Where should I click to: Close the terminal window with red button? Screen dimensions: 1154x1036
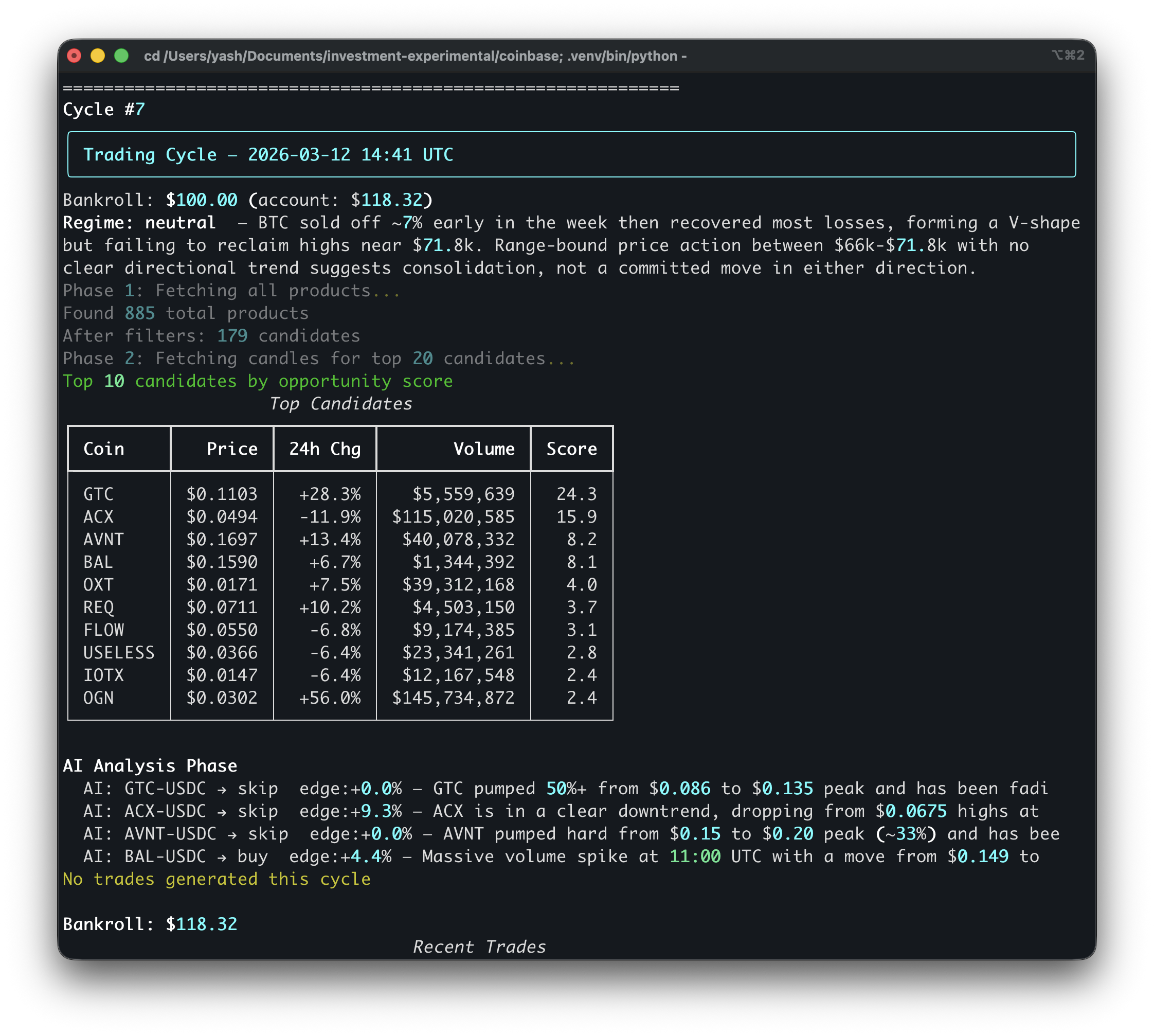point(74,56)
